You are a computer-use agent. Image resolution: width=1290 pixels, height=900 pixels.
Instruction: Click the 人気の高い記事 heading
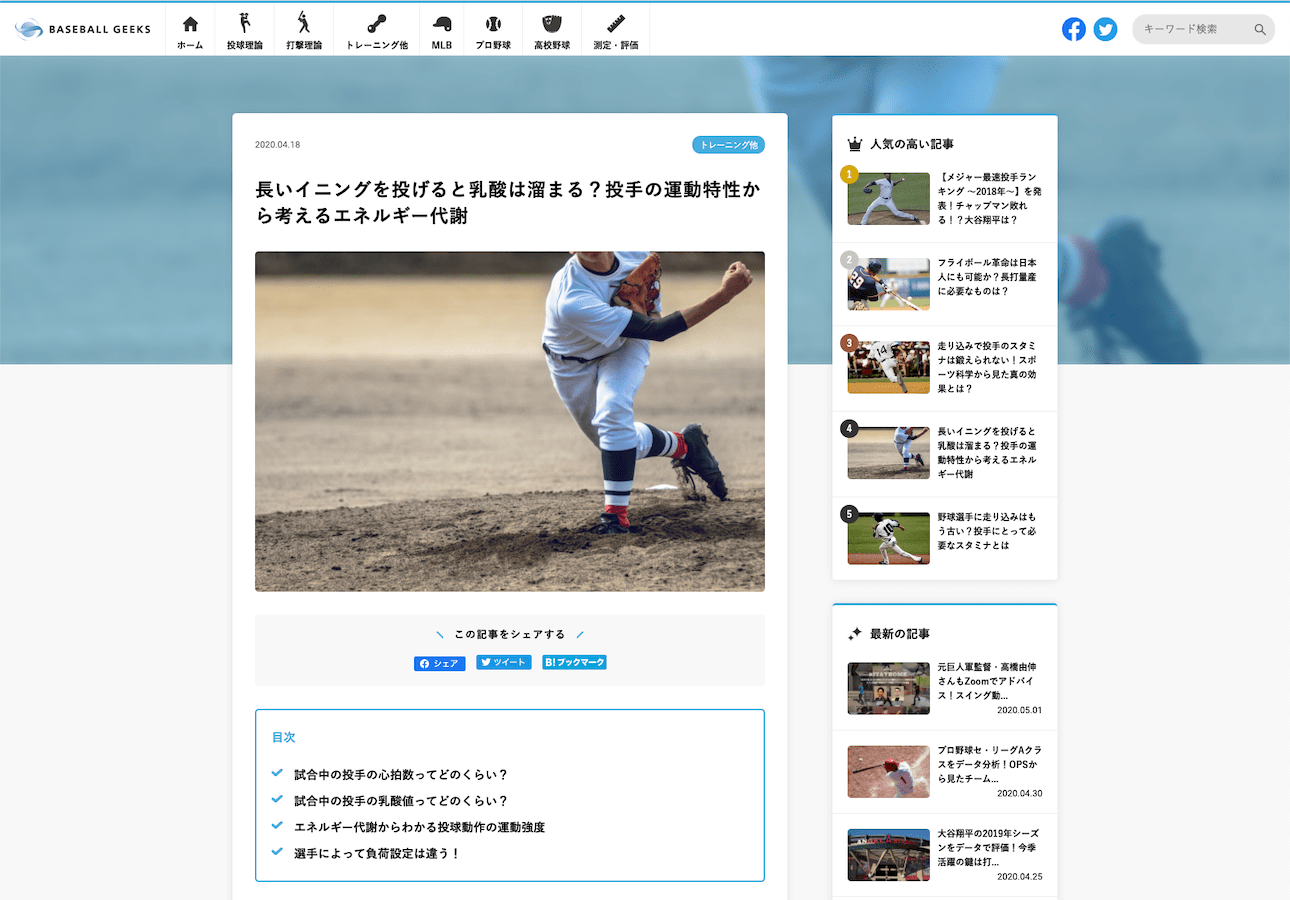[912, 144]
